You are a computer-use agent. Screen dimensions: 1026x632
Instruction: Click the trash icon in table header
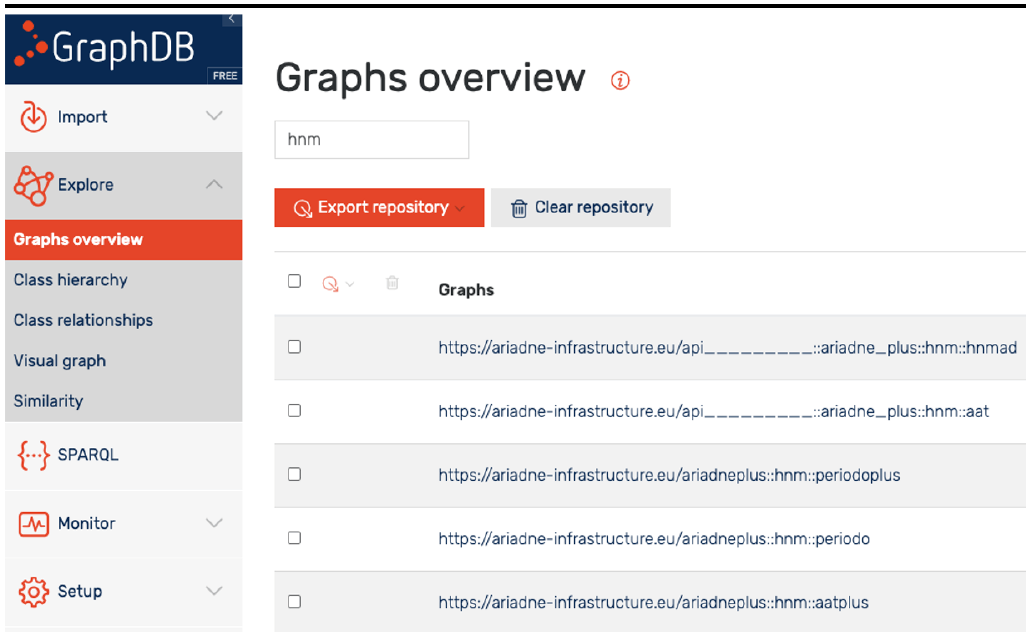(x=392, y=284)
